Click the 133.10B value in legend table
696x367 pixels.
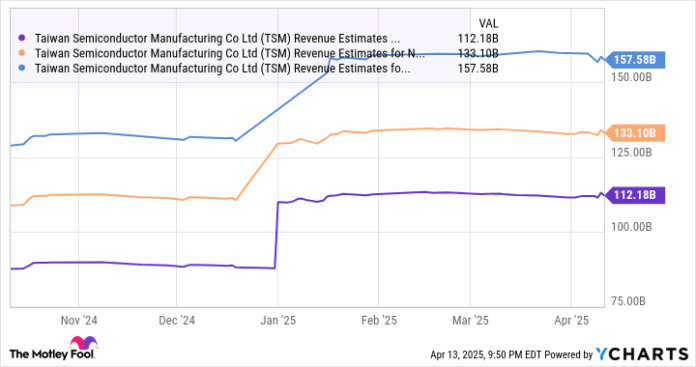point(478,53)
